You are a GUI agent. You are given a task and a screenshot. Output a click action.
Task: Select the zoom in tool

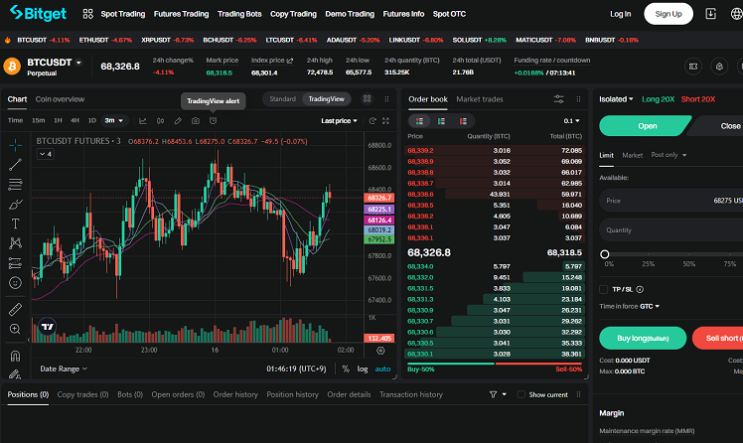(15, 329)
